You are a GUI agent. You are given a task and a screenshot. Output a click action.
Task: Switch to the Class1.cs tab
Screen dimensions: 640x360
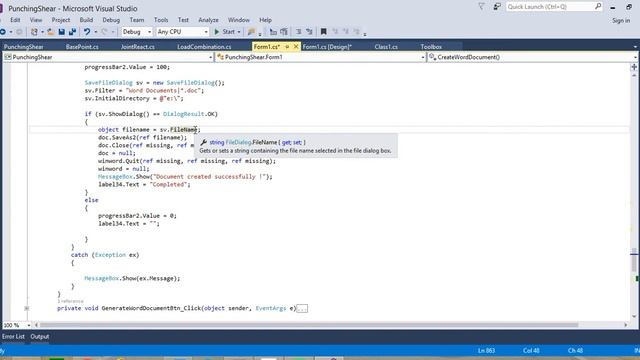386,47
